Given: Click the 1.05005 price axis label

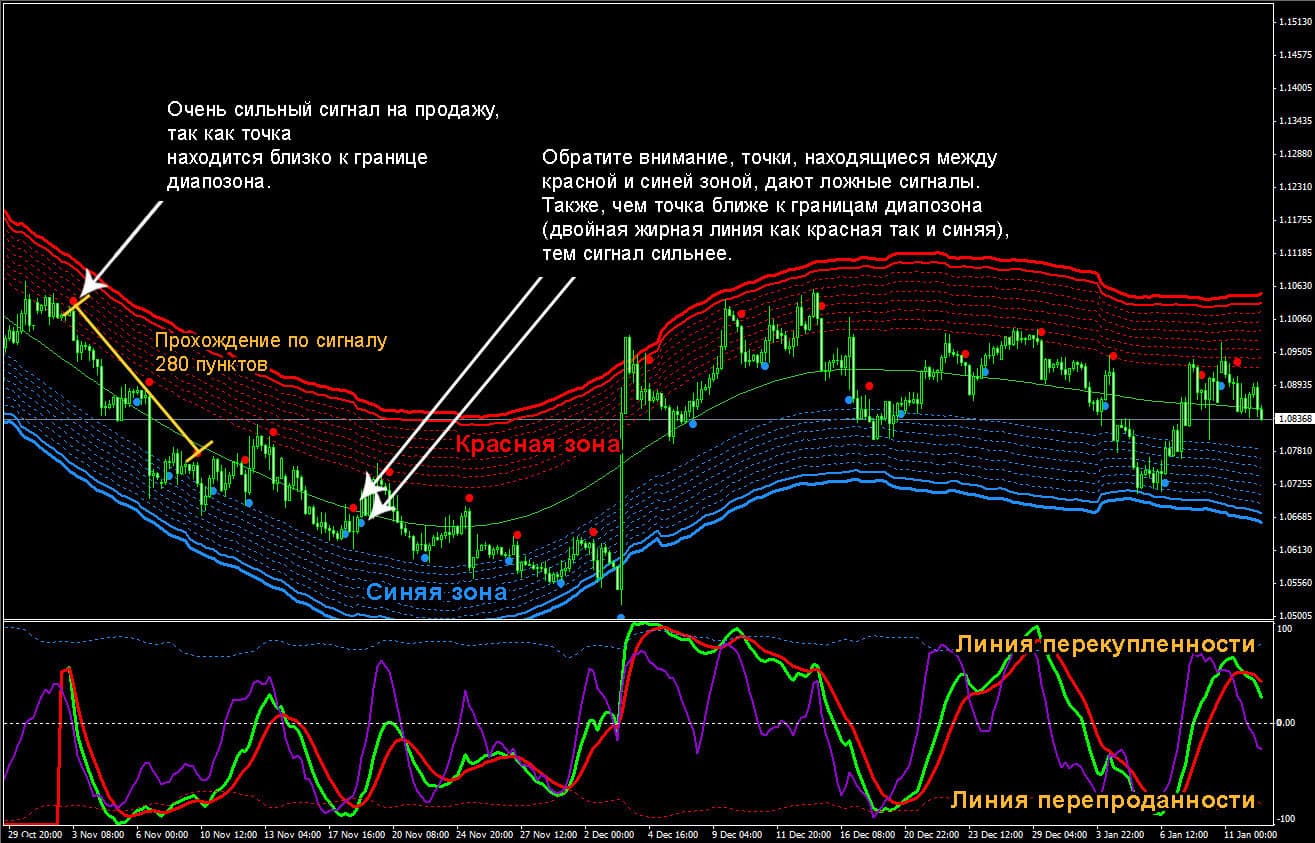Looking at the screenshot, I should [x=1294, y=616].
